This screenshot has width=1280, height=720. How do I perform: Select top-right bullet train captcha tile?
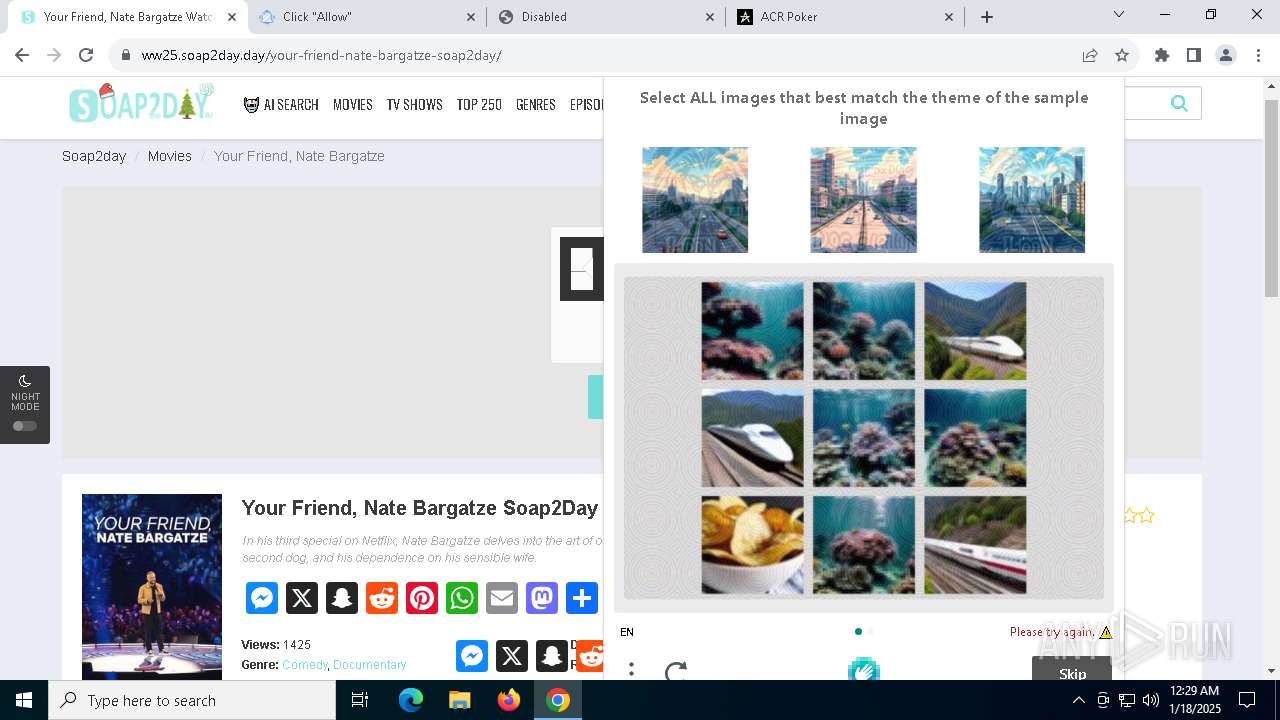975,331
